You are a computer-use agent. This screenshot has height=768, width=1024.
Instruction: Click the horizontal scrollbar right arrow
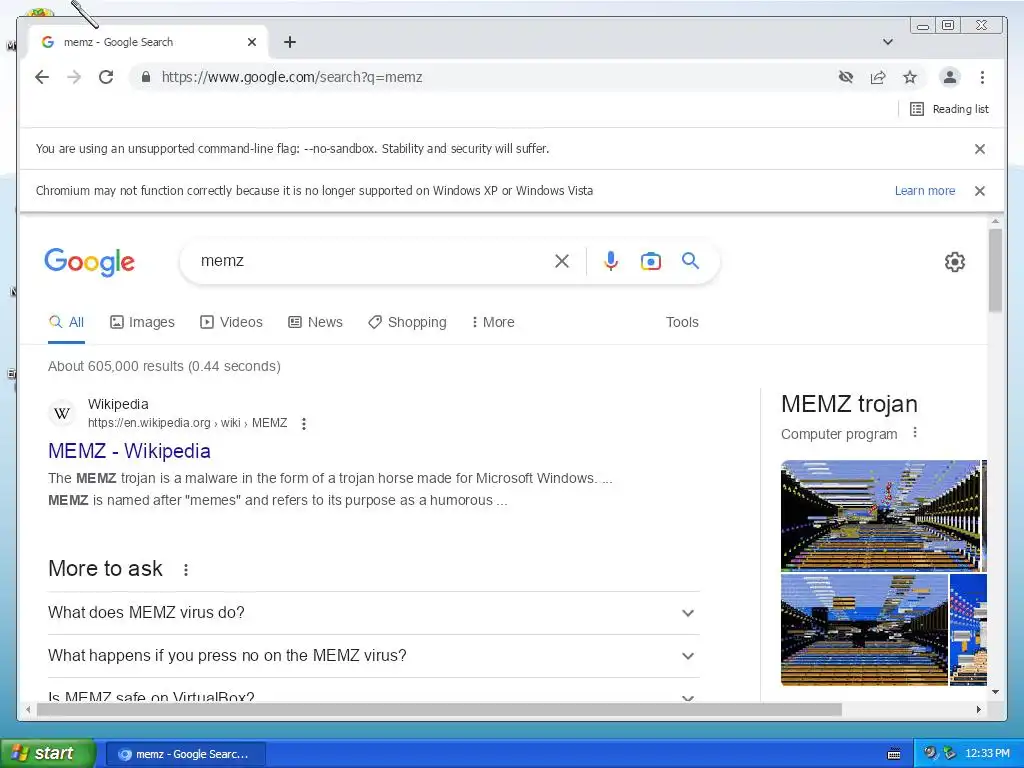[979, 709]
